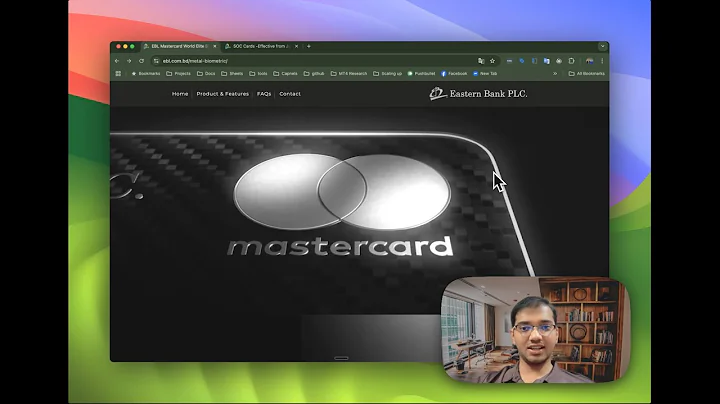
Task: Go to Home in site navigation
Action: point(180,94)
